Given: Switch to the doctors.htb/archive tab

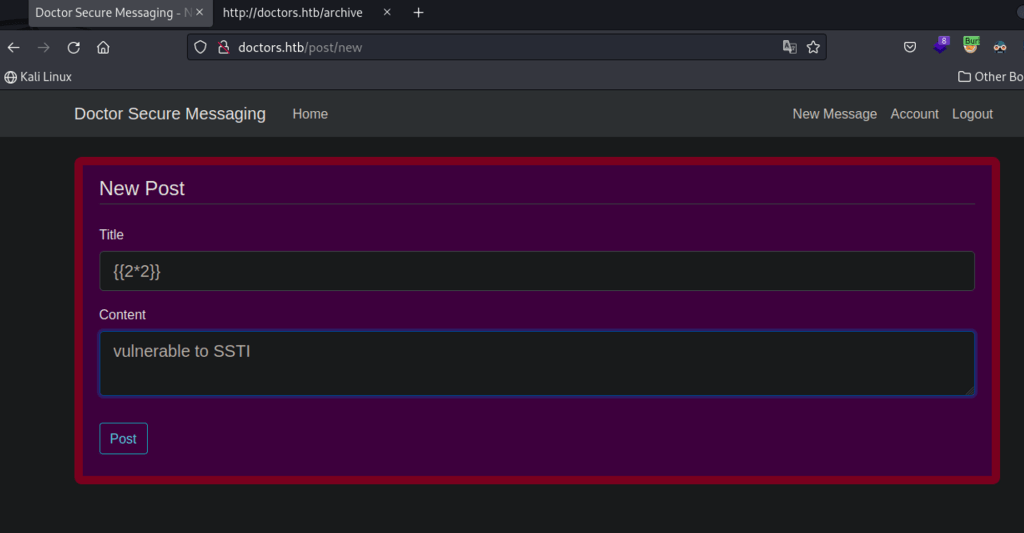Looking at the screenshot, I should [x=293, y=13].
